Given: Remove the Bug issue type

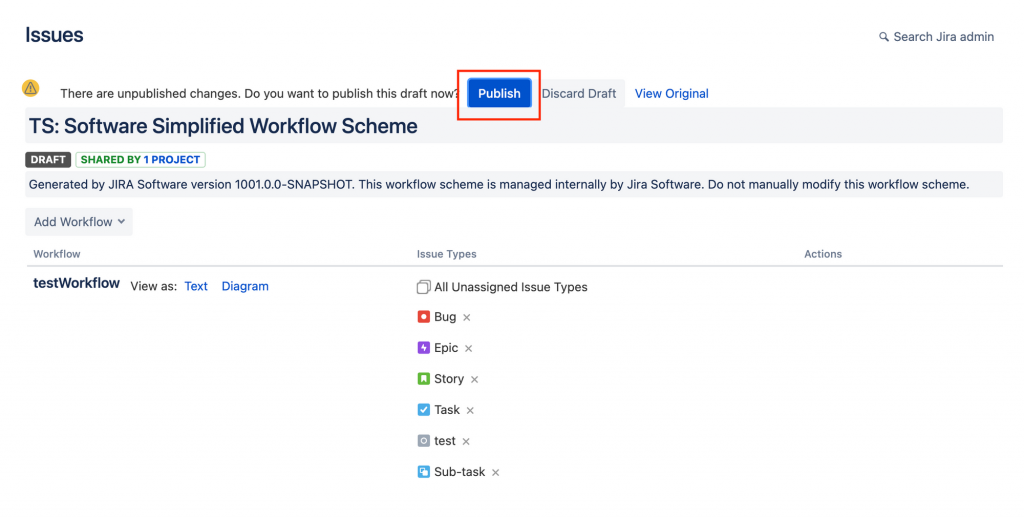Looking at the screenshot, I should coord(467,317).
